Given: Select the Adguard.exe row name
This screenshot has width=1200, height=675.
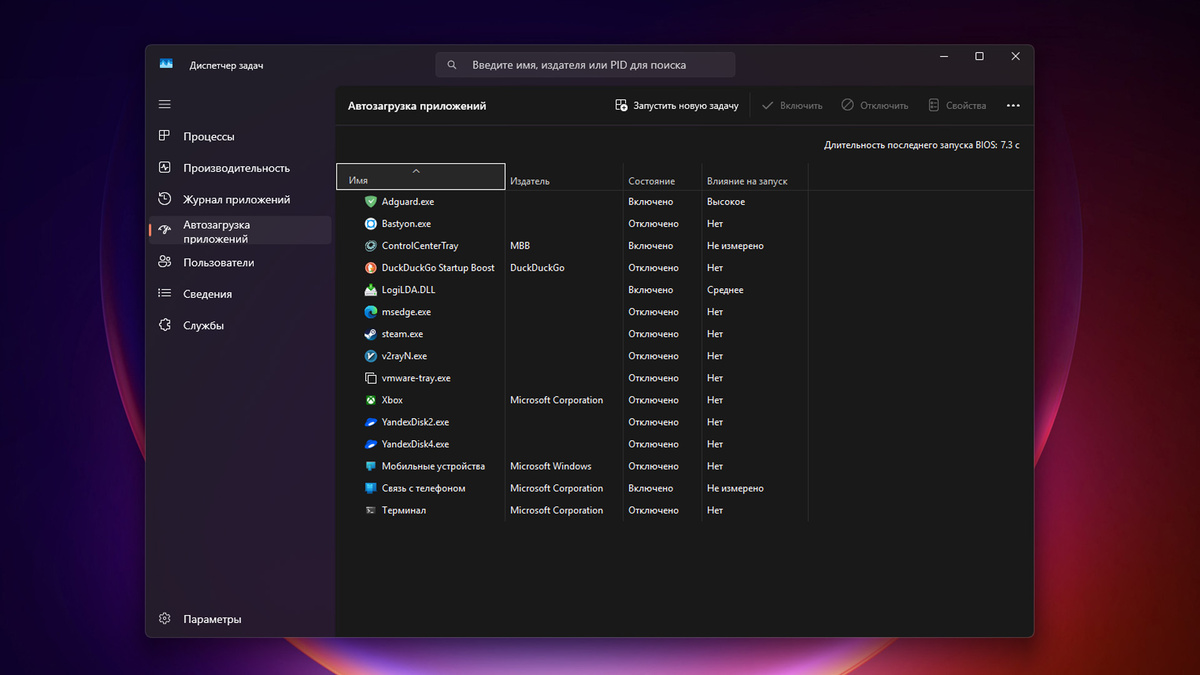Looking at the screenshot, I should [x=408, y=202].
